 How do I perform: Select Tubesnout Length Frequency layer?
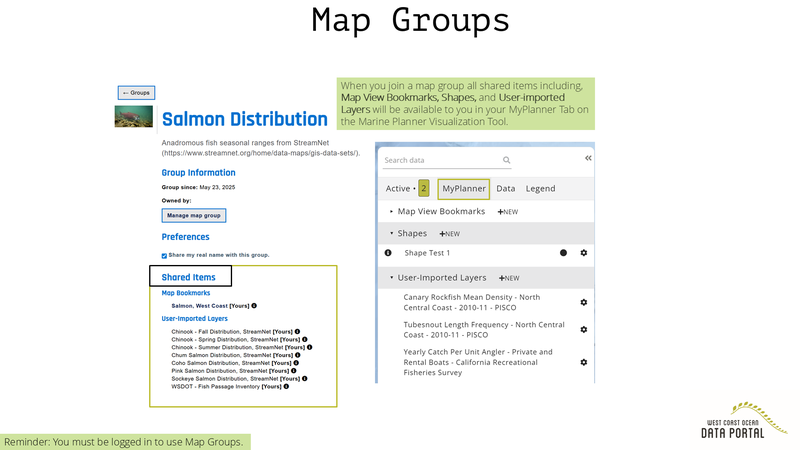click(484, 330)
